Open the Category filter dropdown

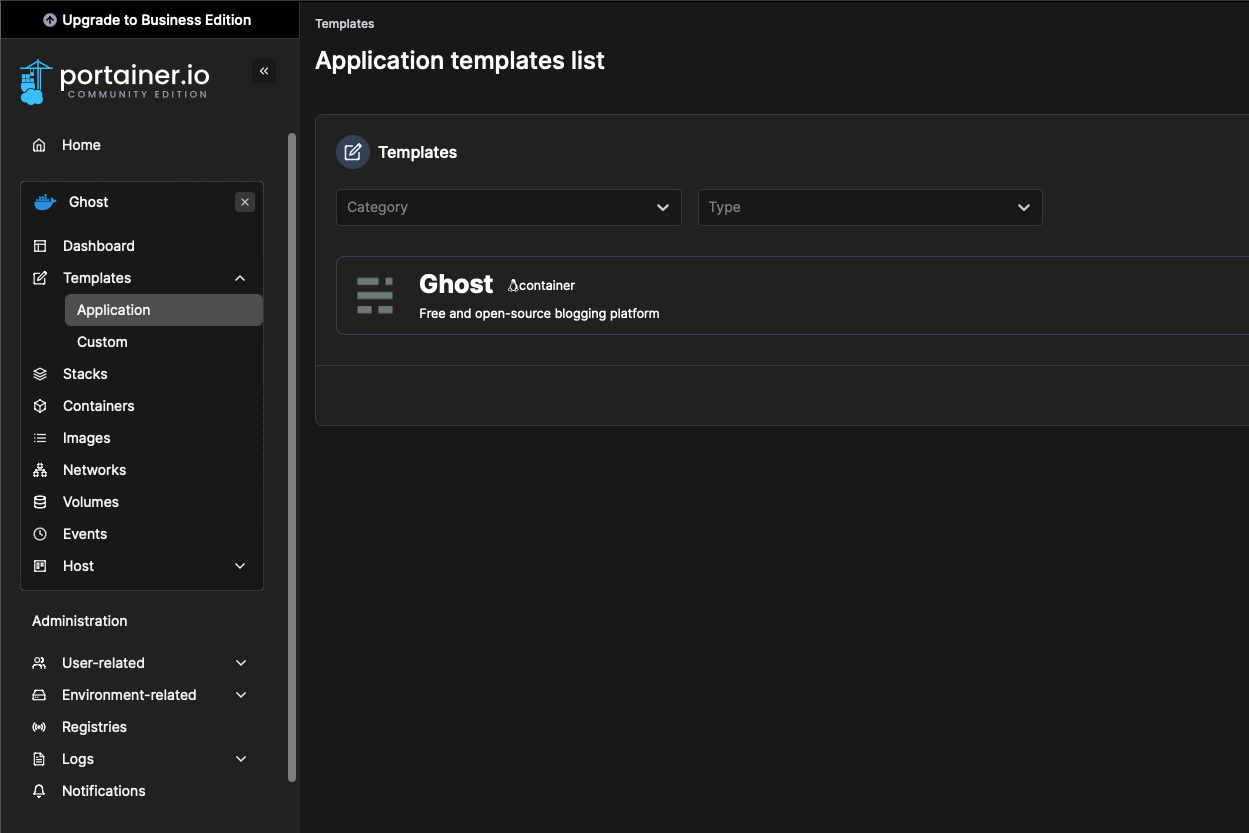508,207
